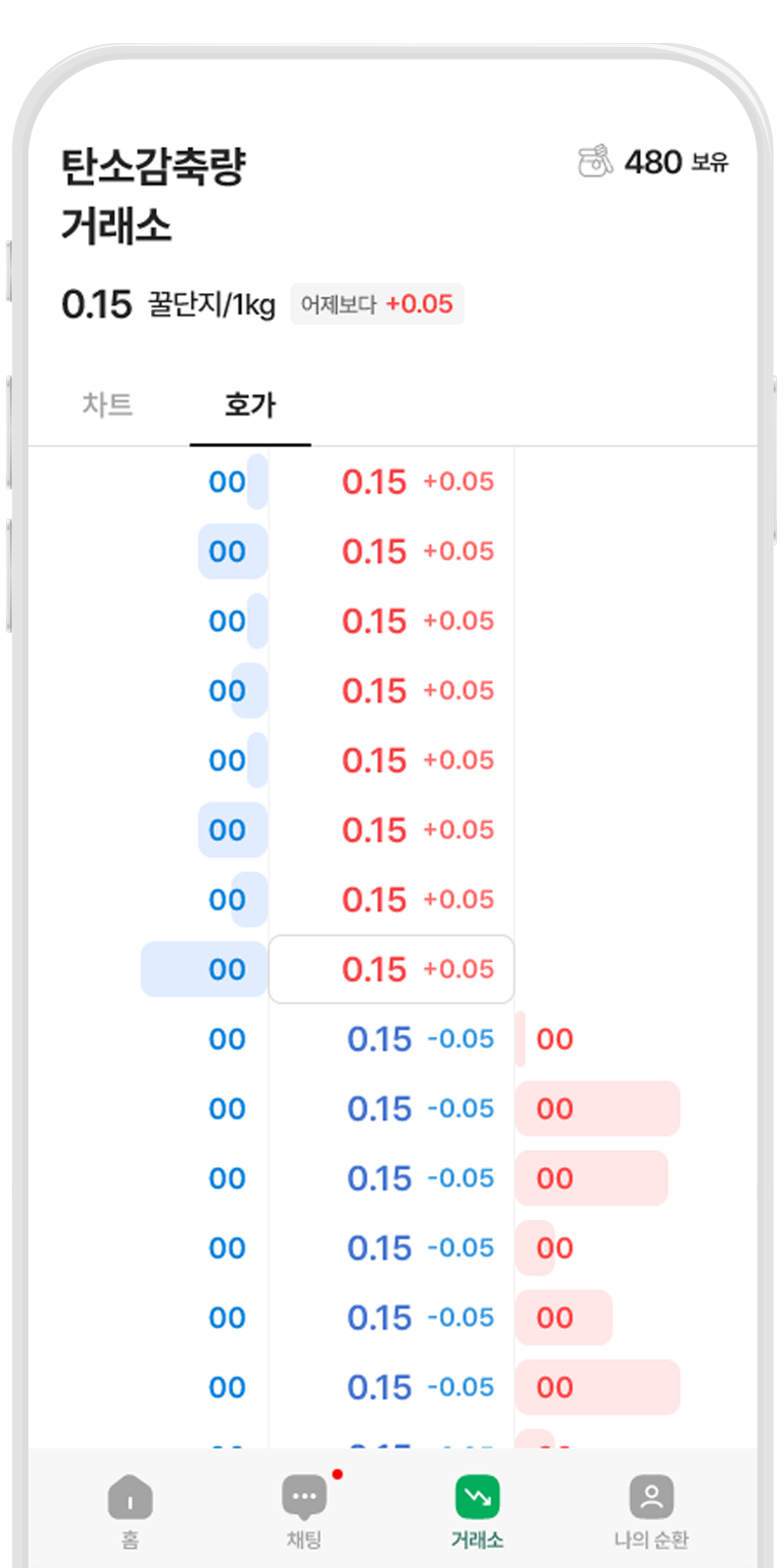Tap the 거래소 label in bottom bar
784x1568 pixels.
477,1540
